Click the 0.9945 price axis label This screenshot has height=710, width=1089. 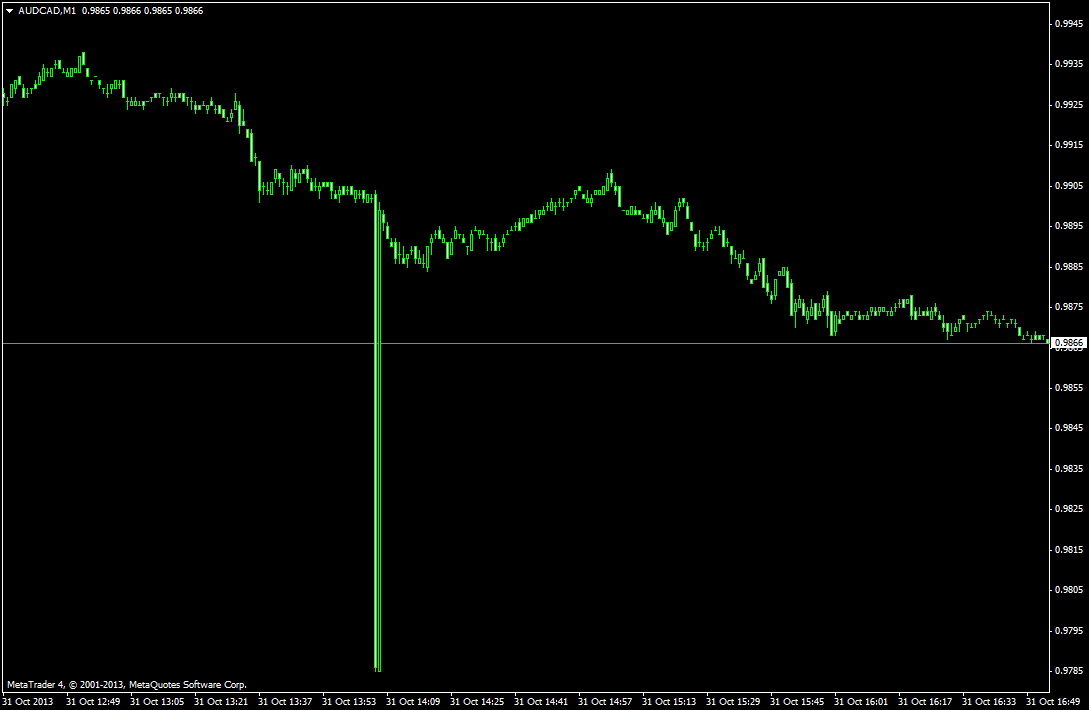click(x=1069, y=24)
